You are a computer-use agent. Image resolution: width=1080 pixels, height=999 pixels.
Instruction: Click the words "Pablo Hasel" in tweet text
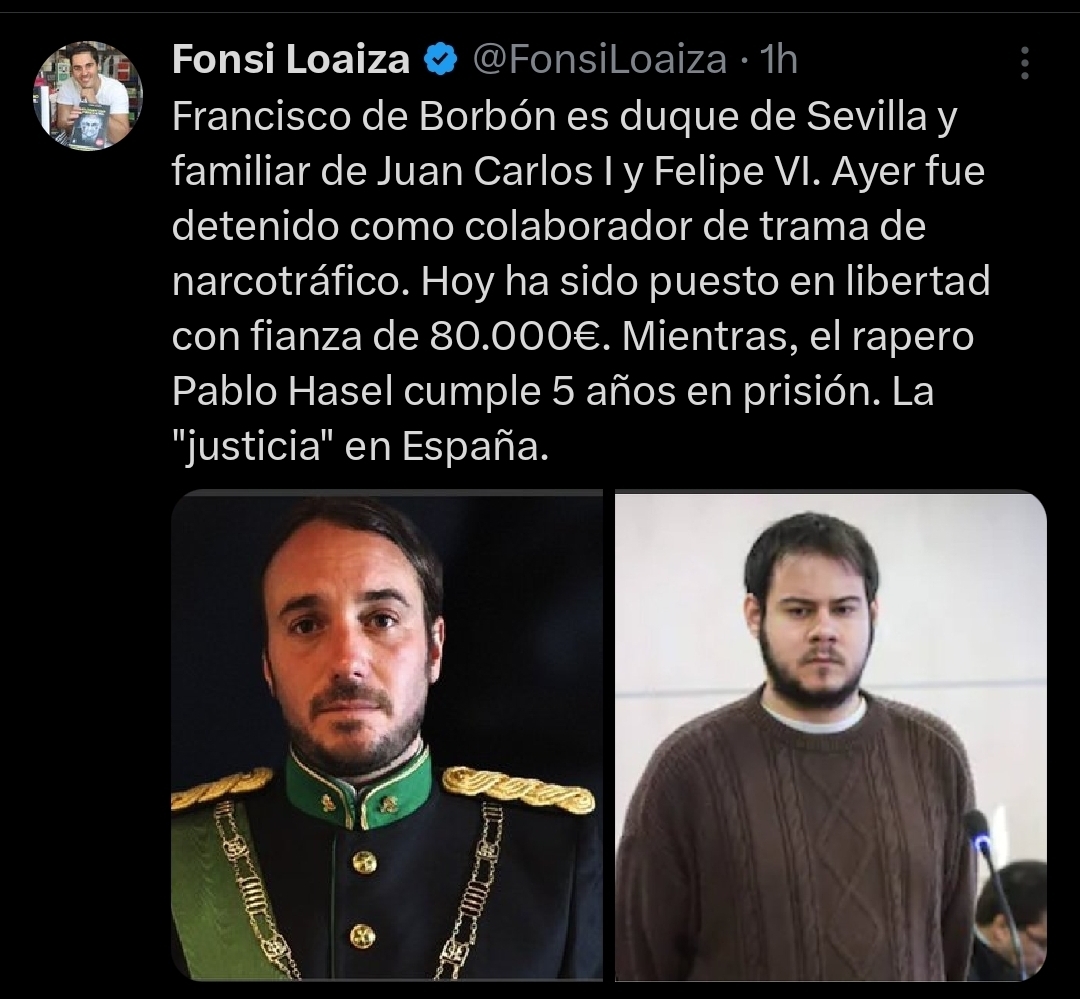pos(282,391)
